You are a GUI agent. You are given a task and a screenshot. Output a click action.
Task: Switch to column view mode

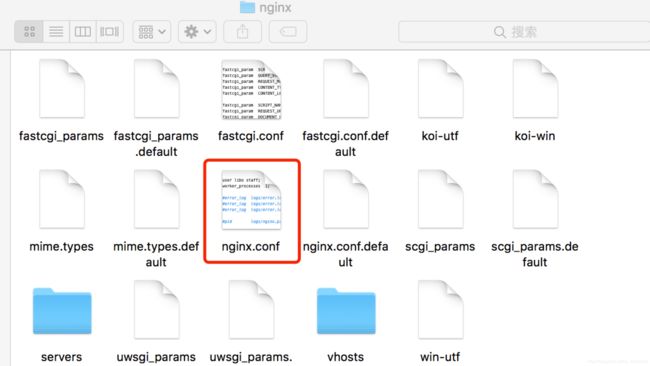pyautogui.click(x=82, y=32)
